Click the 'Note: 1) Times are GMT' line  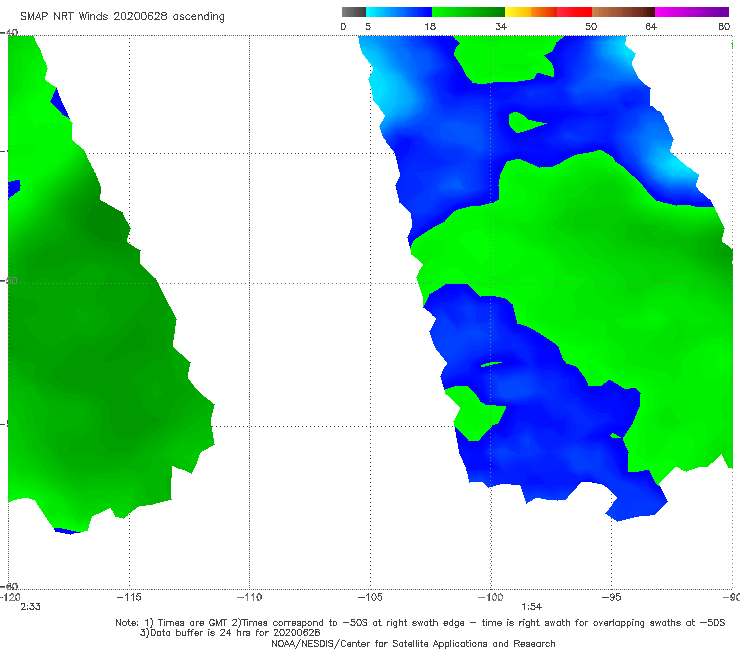pos(420,623)
